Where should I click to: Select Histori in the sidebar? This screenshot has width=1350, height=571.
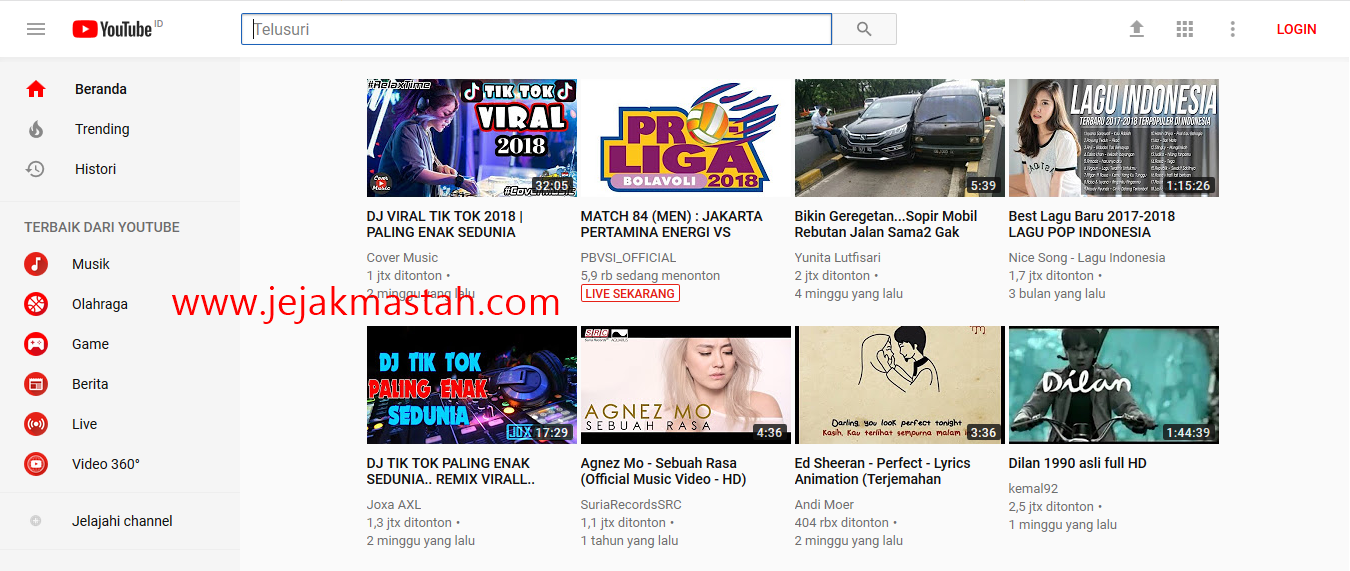coord(96,169)
